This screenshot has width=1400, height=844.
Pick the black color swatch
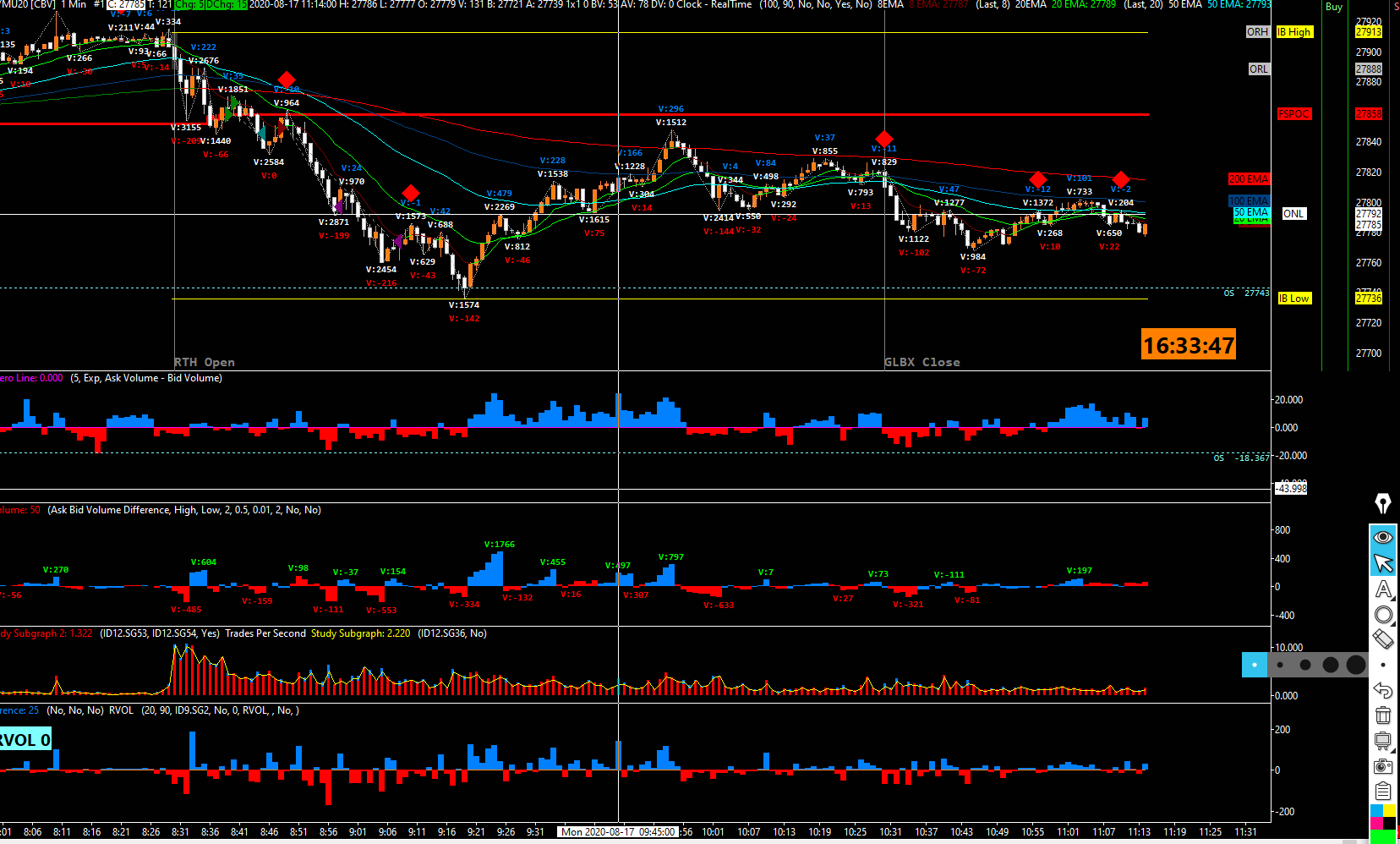tap(1389, 823)
